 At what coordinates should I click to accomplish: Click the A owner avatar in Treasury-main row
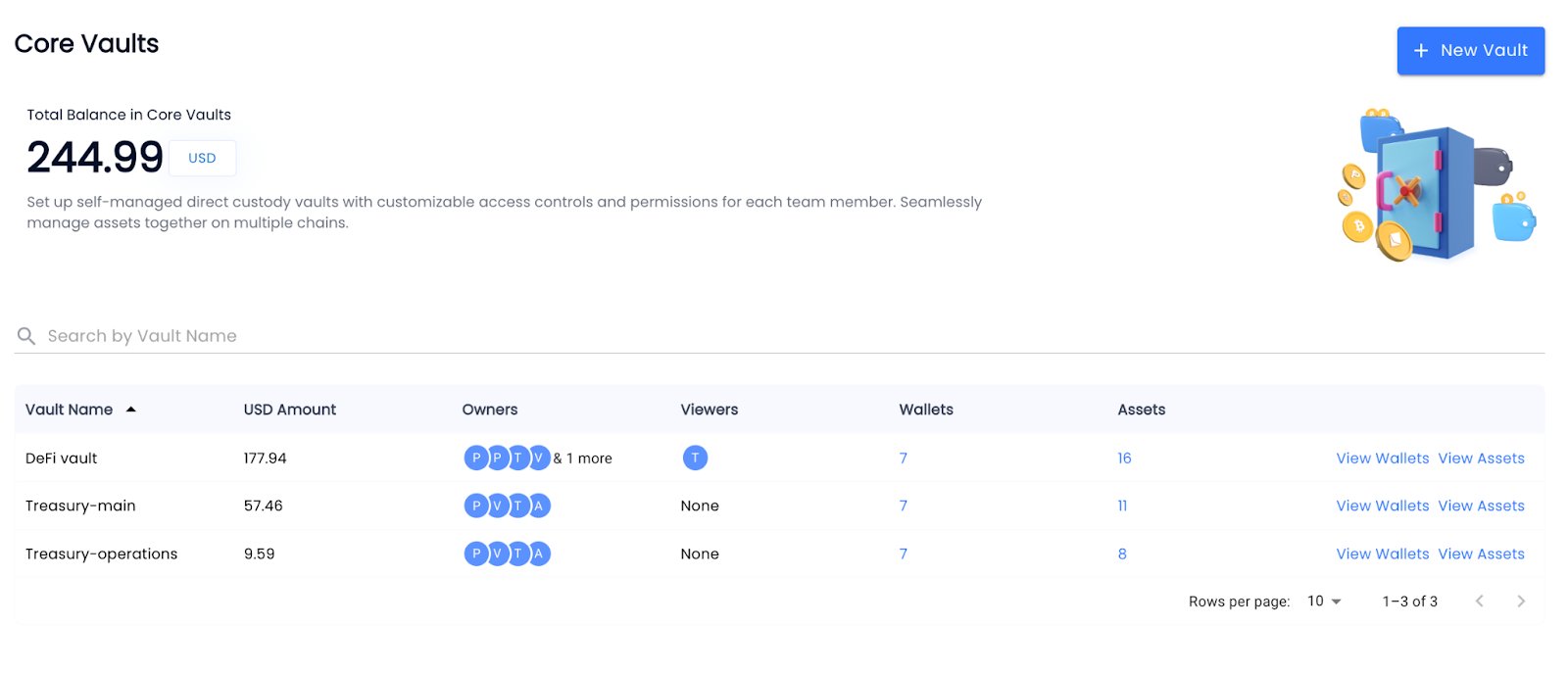538,505
